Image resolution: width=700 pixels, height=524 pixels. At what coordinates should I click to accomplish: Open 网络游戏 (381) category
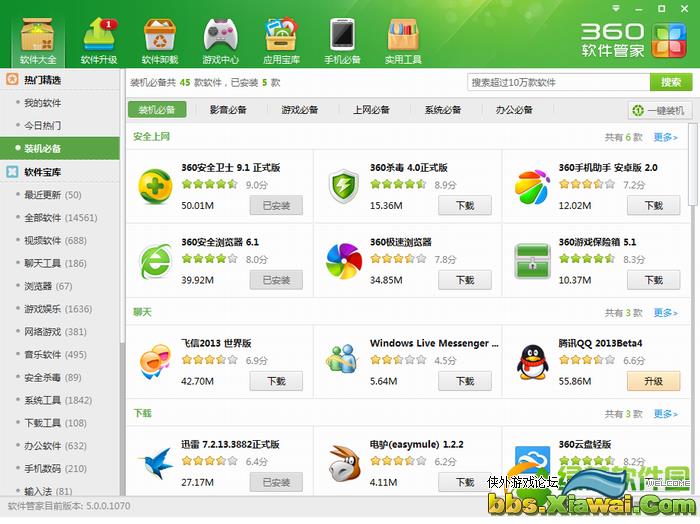click(60, 331)
